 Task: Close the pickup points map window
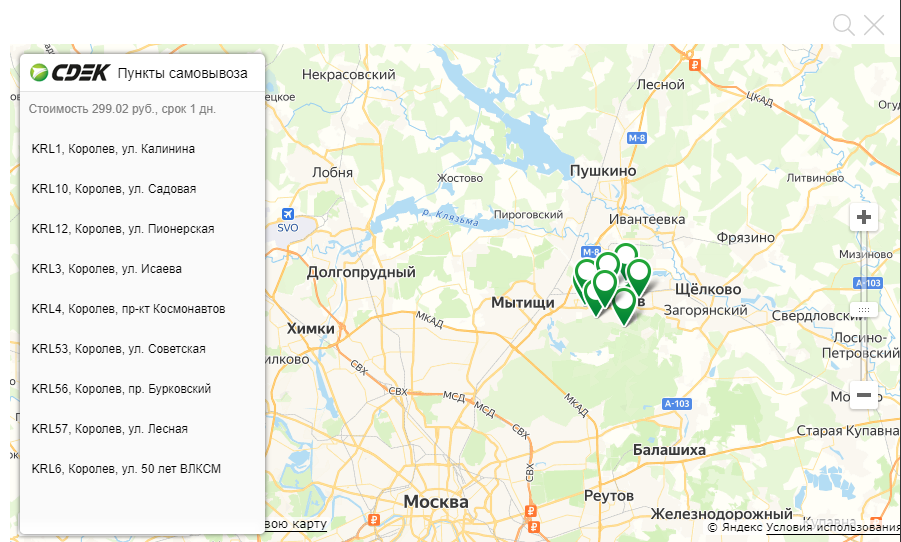click(874, 25)
